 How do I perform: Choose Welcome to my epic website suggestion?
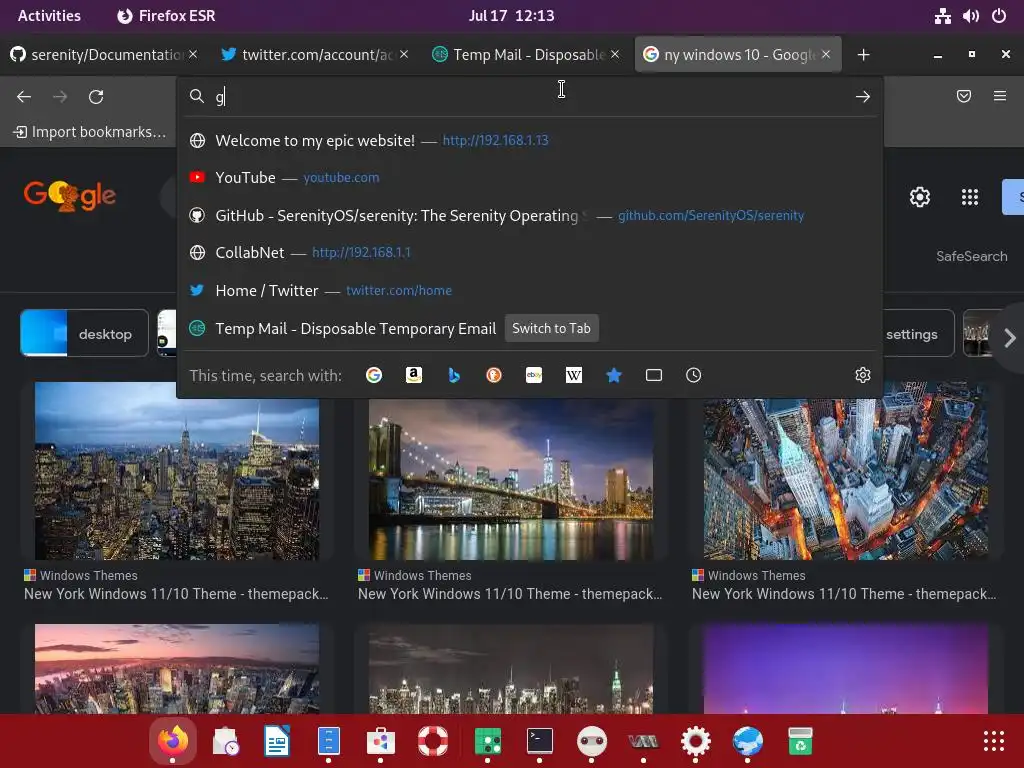(530, 140)
